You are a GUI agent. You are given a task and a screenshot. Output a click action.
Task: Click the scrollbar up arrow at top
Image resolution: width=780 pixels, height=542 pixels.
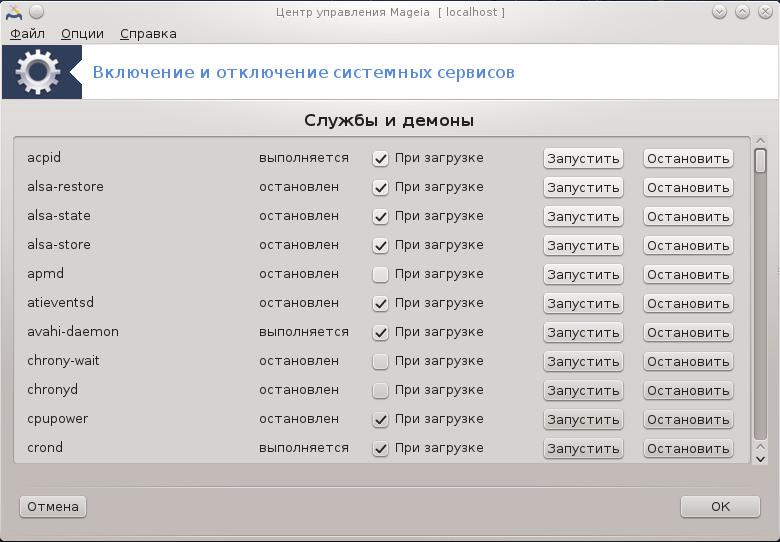[x=760, y=141]
